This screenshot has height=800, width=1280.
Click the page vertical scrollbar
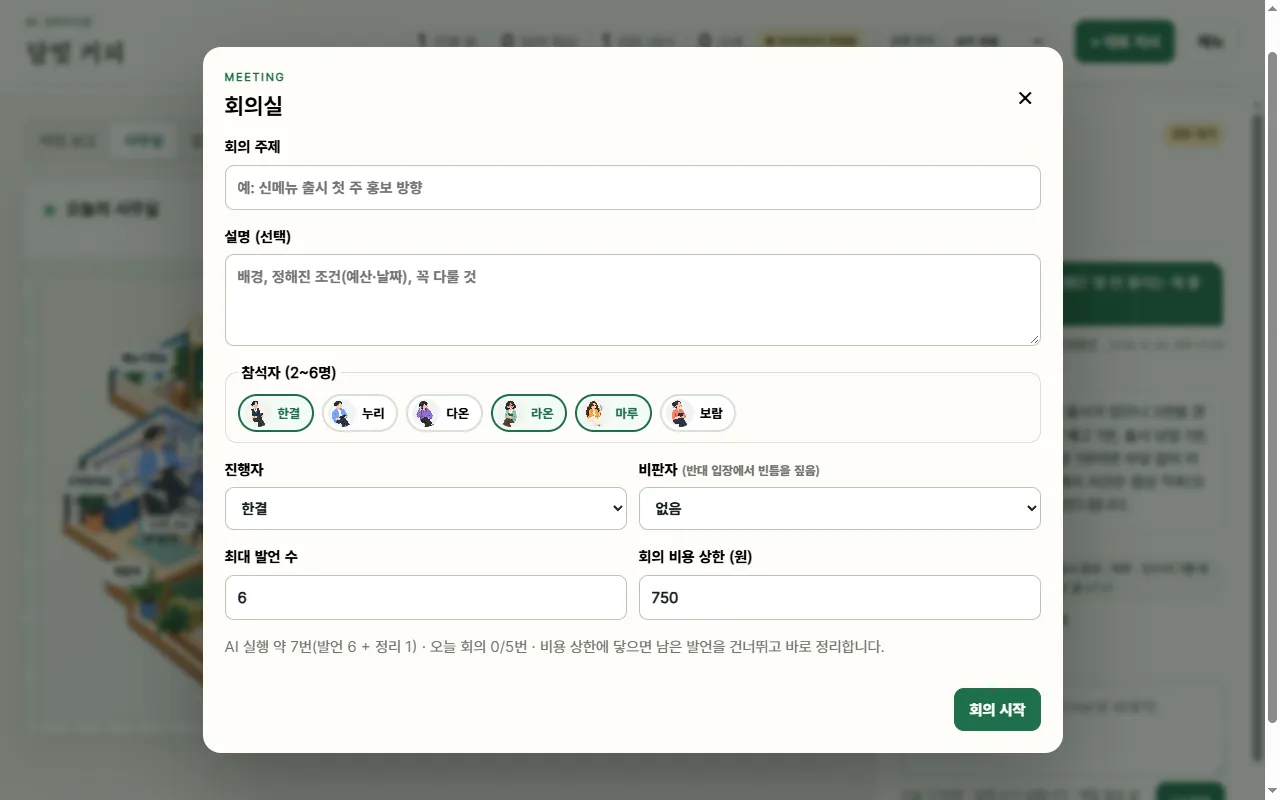pyautogui.click(x=1272, y=400)
